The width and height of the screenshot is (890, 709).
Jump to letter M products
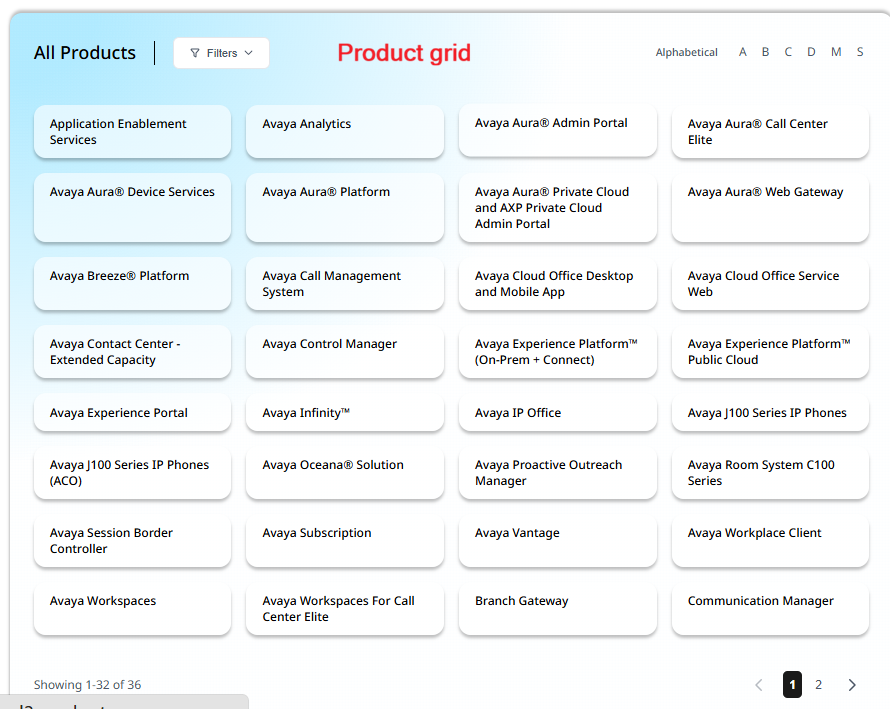point(836,52)
